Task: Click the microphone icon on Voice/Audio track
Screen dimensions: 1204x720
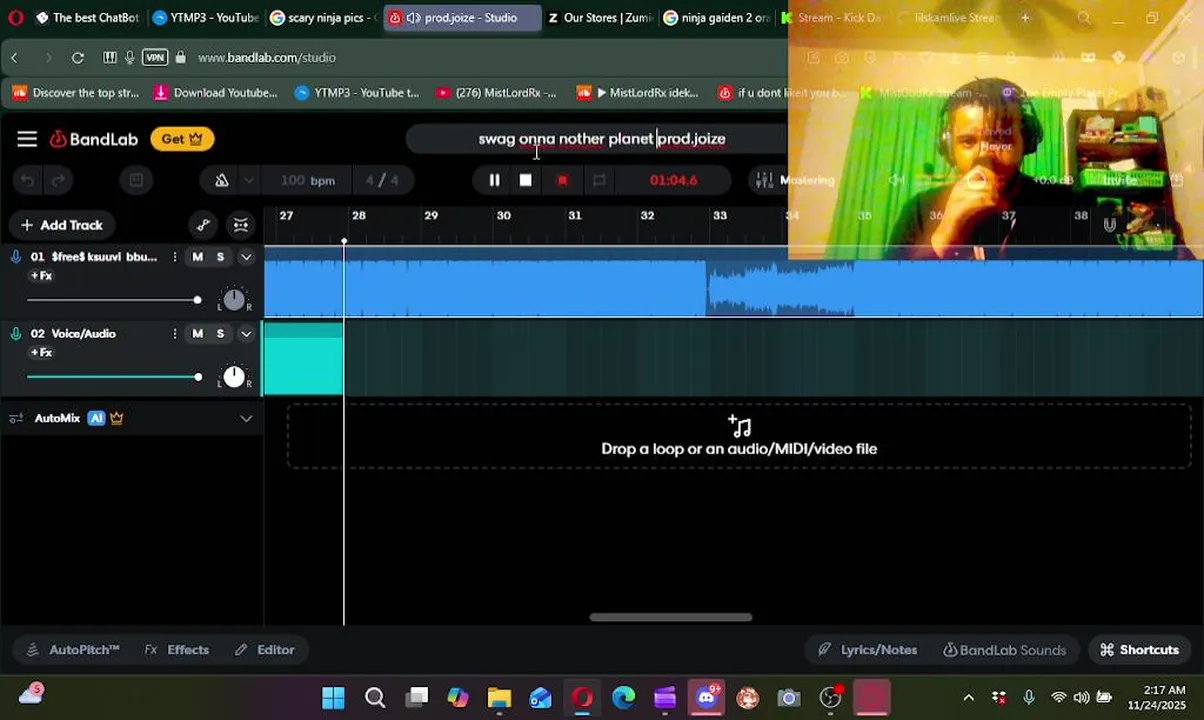Action: pyautogui.click(x=15, y=334)
